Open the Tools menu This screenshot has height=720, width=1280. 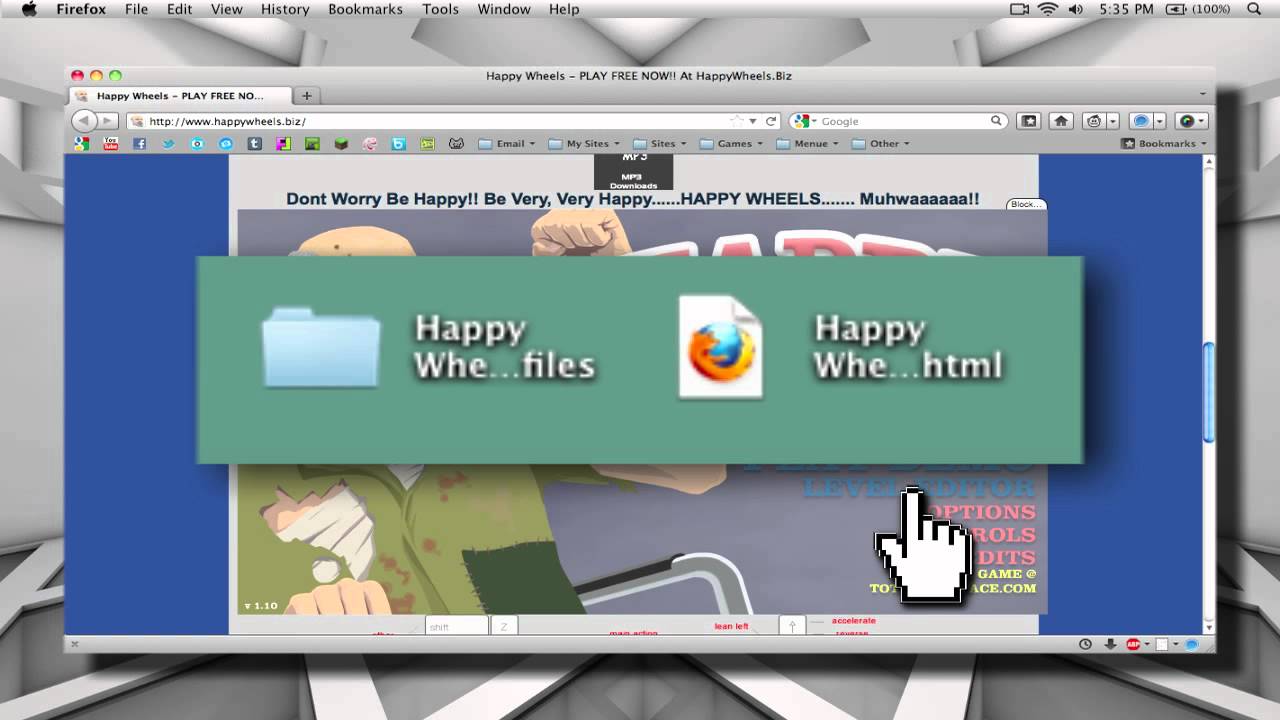pyautogui.click(x=440, y=9)
